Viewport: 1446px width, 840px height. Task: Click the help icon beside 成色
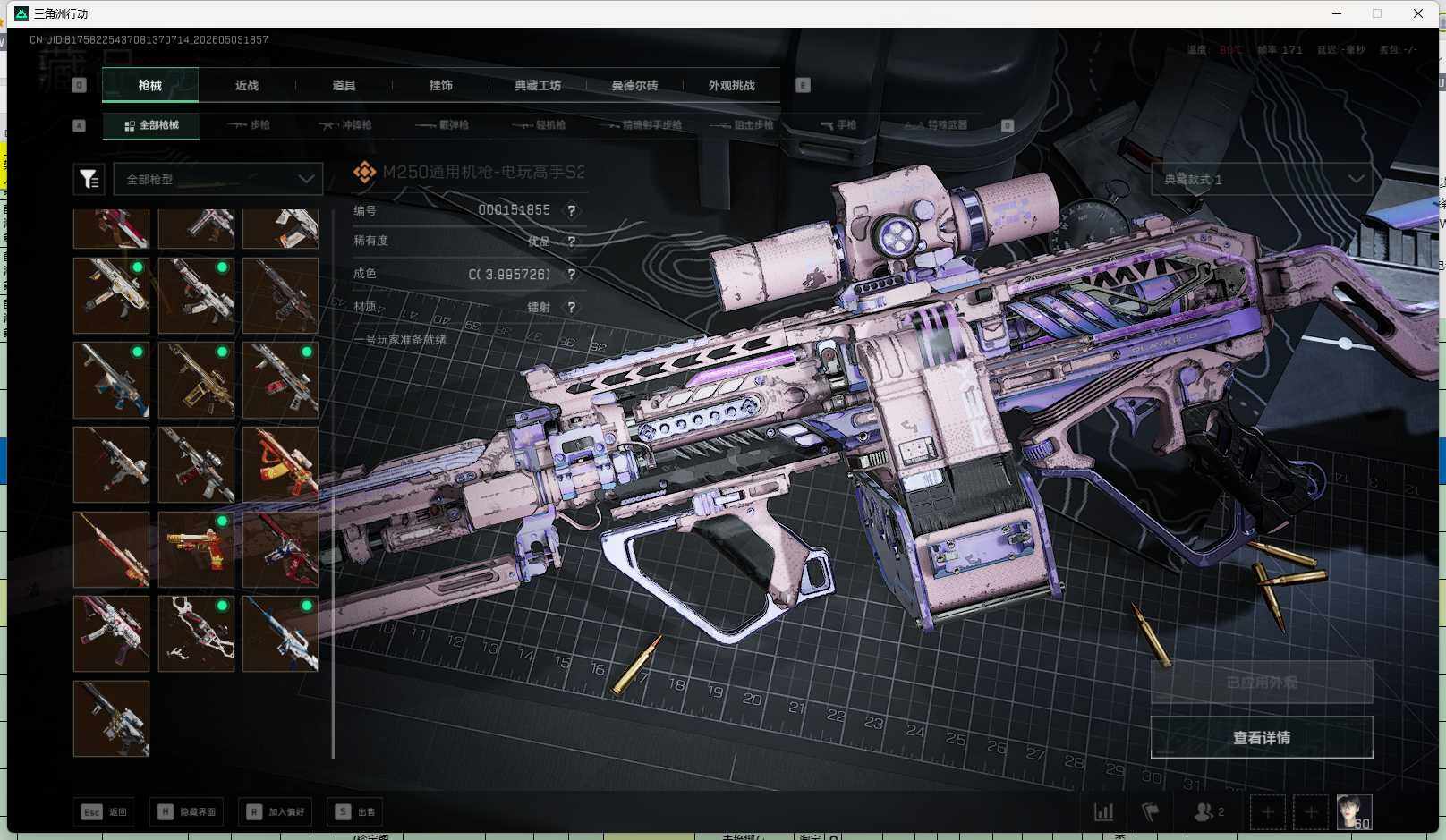[x=571, y=275]
